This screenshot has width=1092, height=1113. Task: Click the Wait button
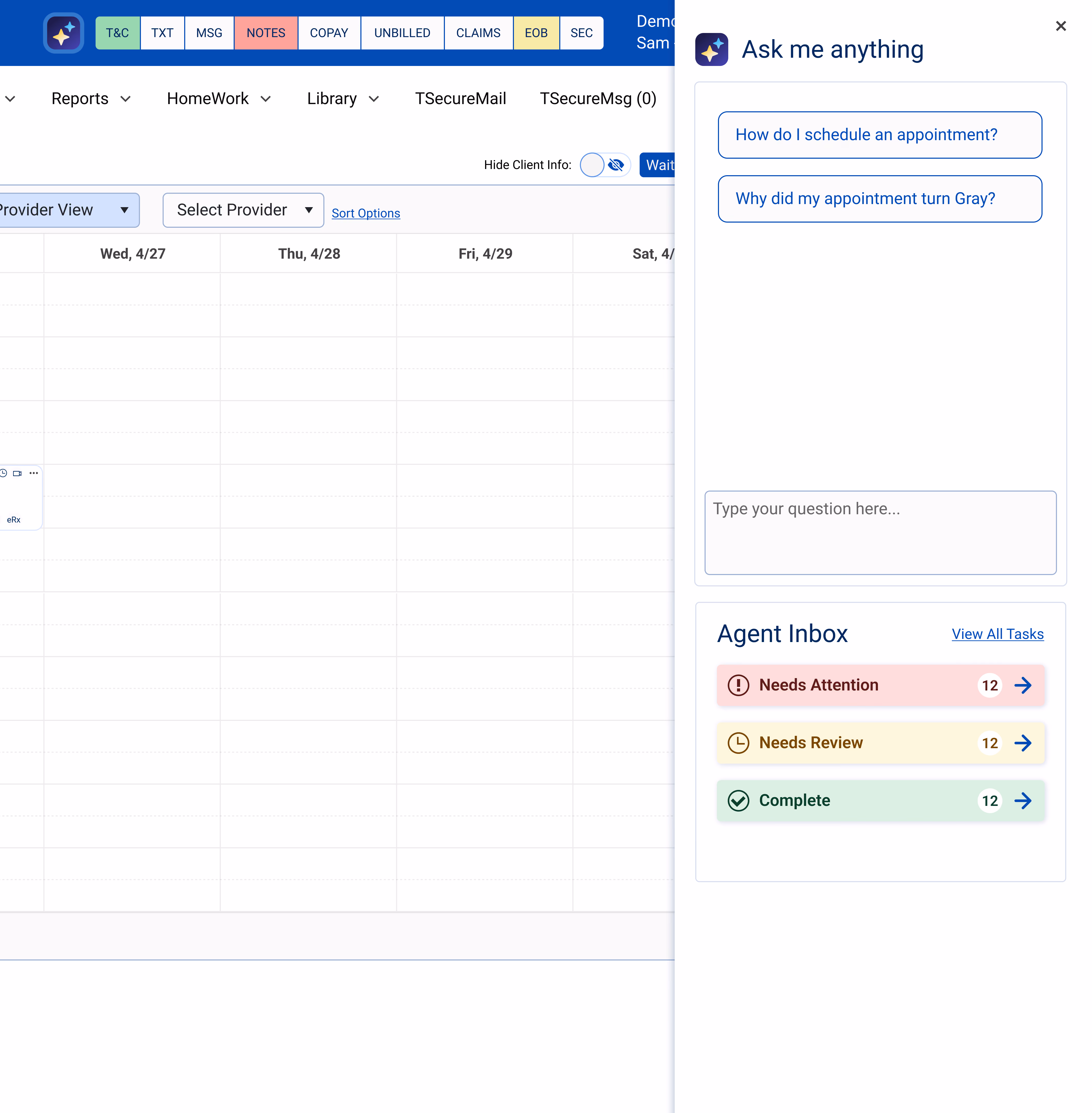tap(657, 165)
